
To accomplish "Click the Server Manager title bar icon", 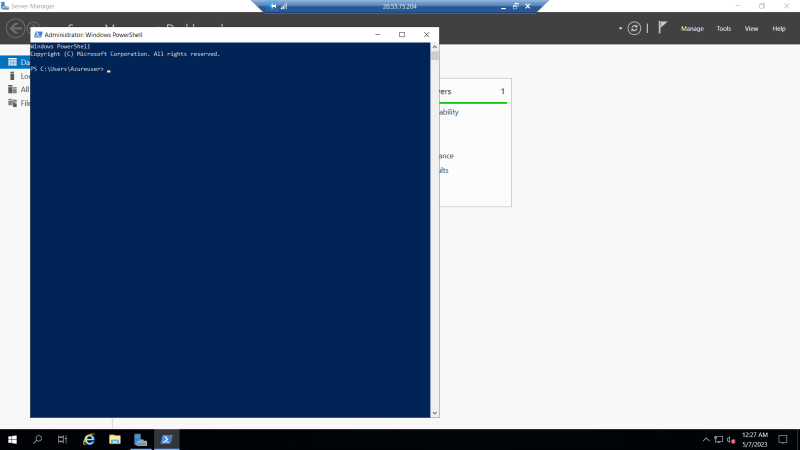I will pos(5,6).
